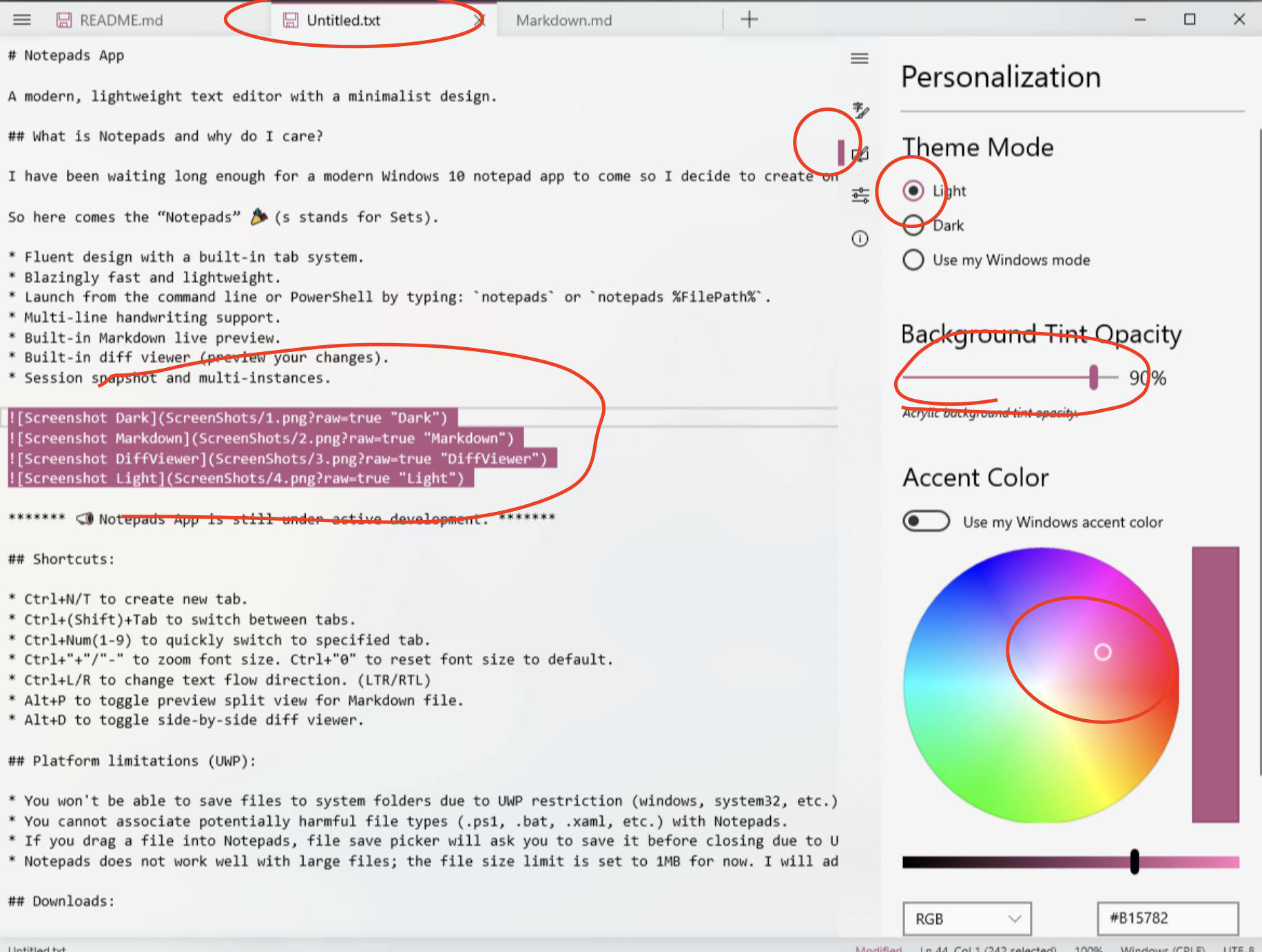Open Text & Editor settings section
The image size is (1262, 952).
pyautogui.click(x=860, y=110)
